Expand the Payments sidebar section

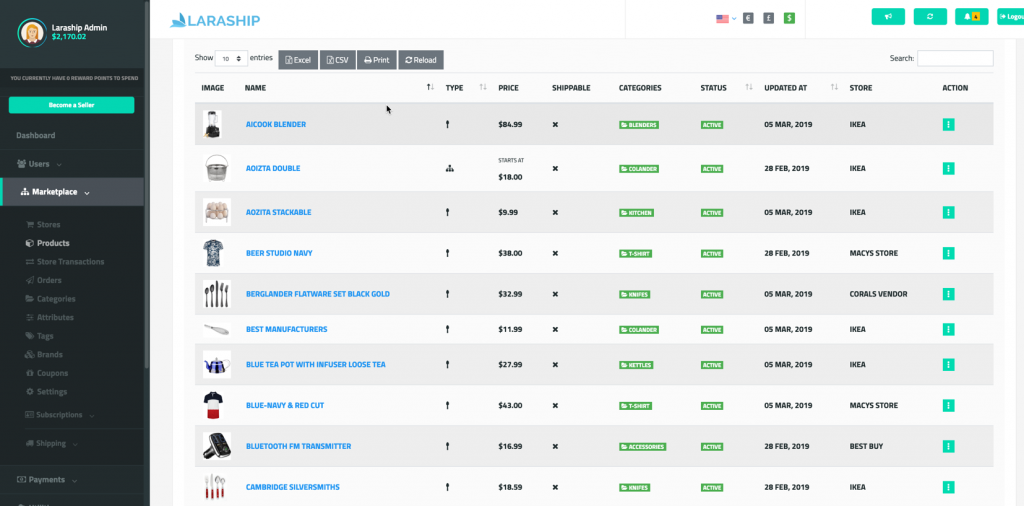pos(46,480)
